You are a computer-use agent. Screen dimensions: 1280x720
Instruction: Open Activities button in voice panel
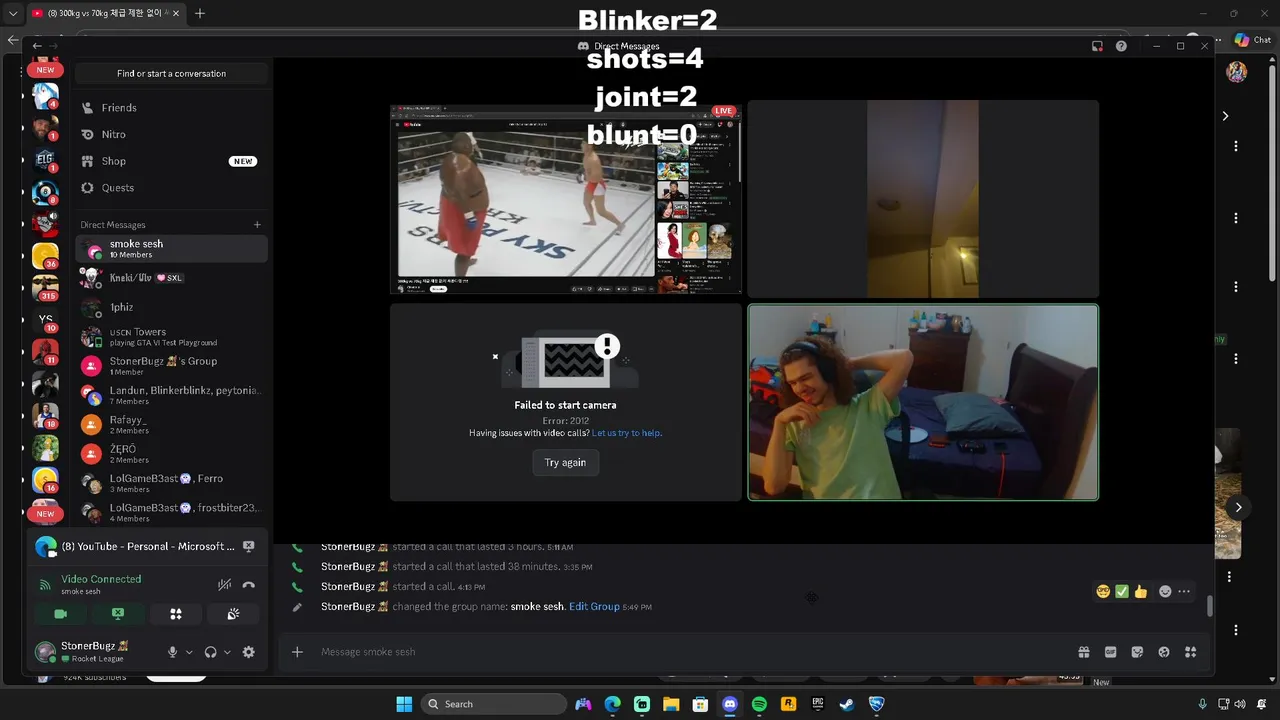click(x=176, y=614)
